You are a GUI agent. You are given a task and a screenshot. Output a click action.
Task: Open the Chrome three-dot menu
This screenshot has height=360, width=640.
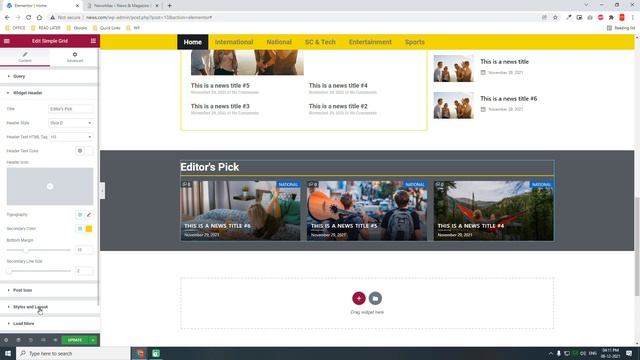[x=633, y=18]
